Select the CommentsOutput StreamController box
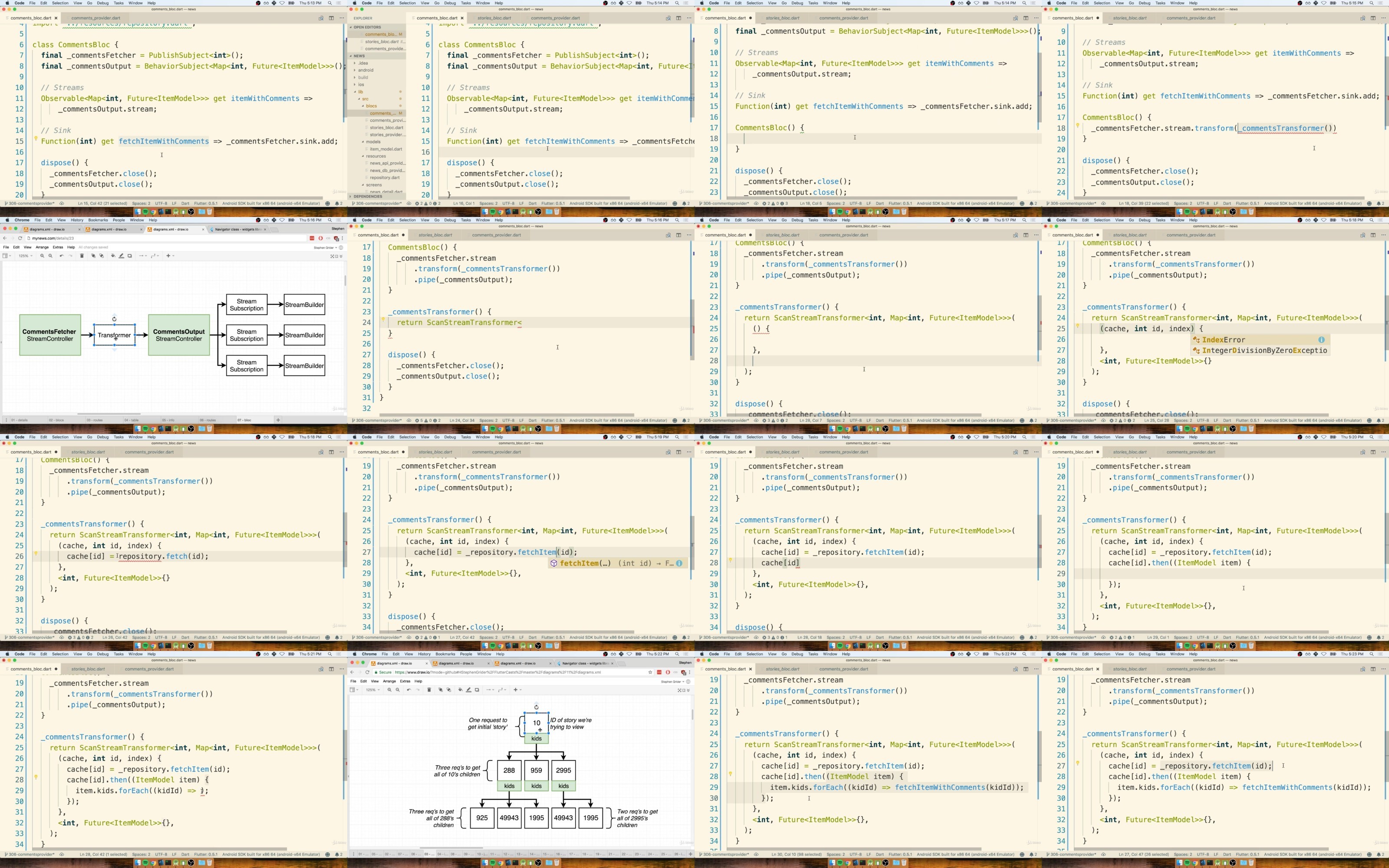Image resolution: width=1389 pixels, height=868 pixels. tap(179, 335)
